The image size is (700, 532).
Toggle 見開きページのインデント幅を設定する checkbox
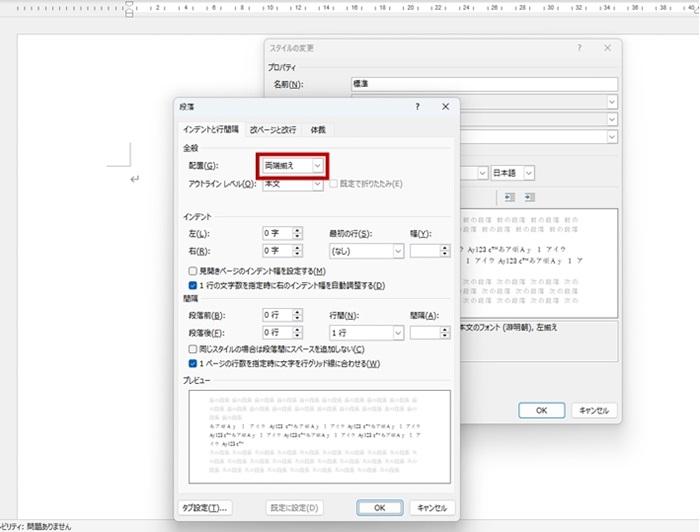click(193, 271)
